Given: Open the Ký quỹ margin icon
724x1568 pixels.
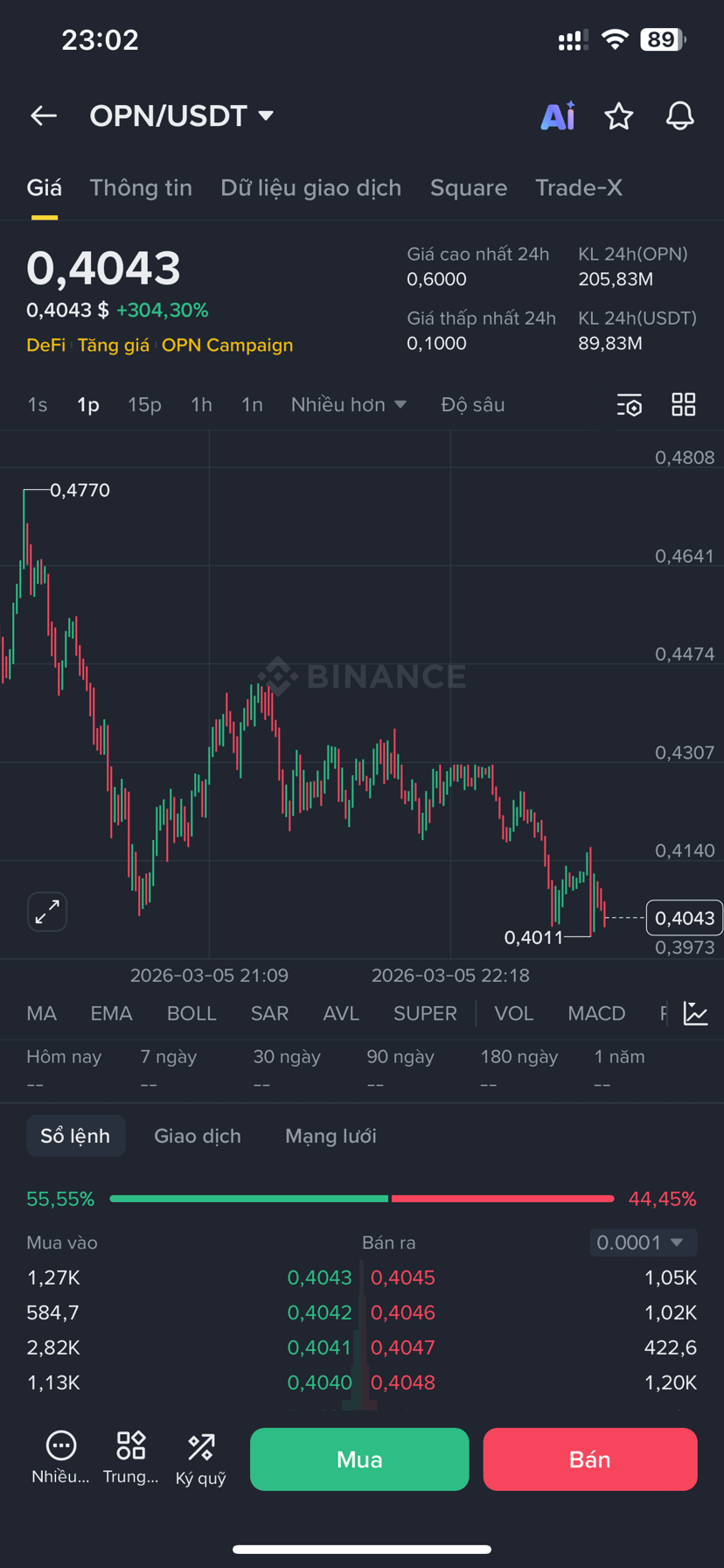Looking at the screenshot, I should point(201,1460).
